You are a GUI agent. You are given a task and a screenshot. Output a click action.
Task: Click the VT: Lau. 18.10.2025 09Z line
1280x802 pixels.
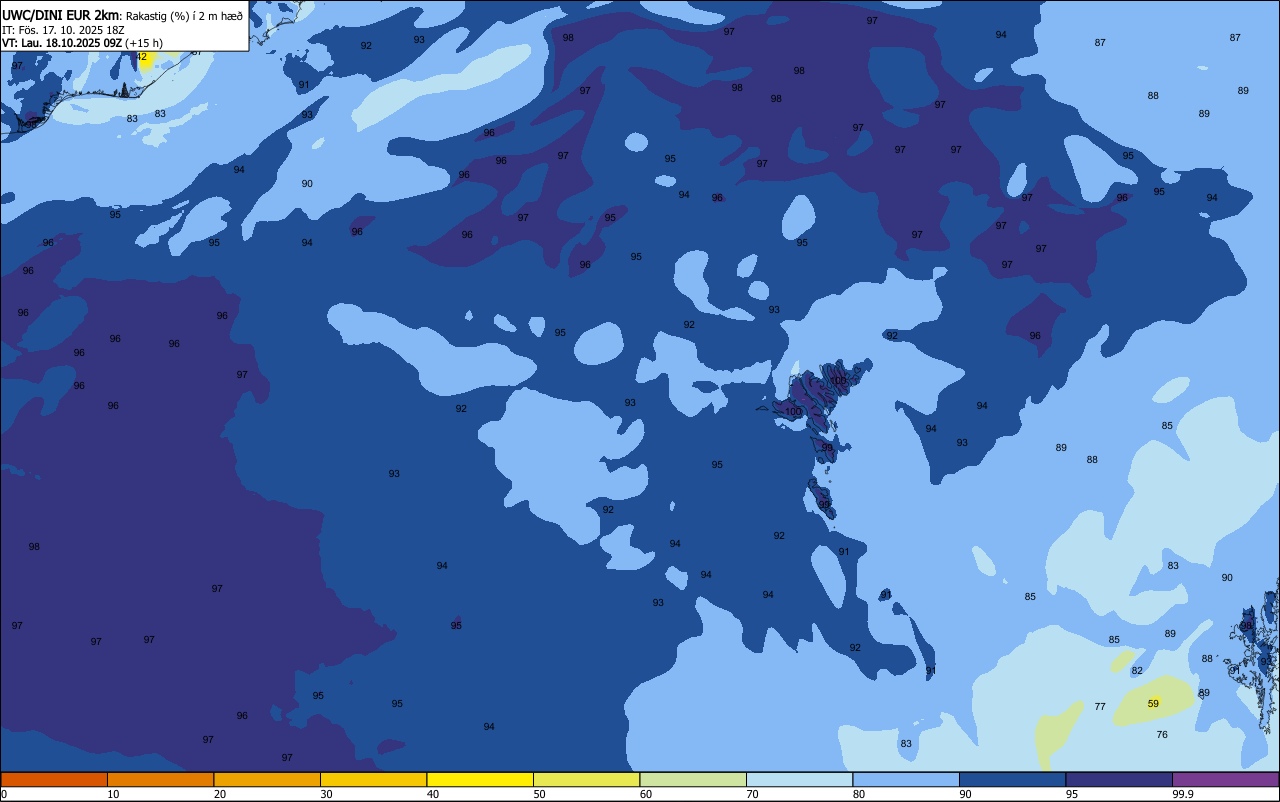pyautogui.click(x=61, y=42)
